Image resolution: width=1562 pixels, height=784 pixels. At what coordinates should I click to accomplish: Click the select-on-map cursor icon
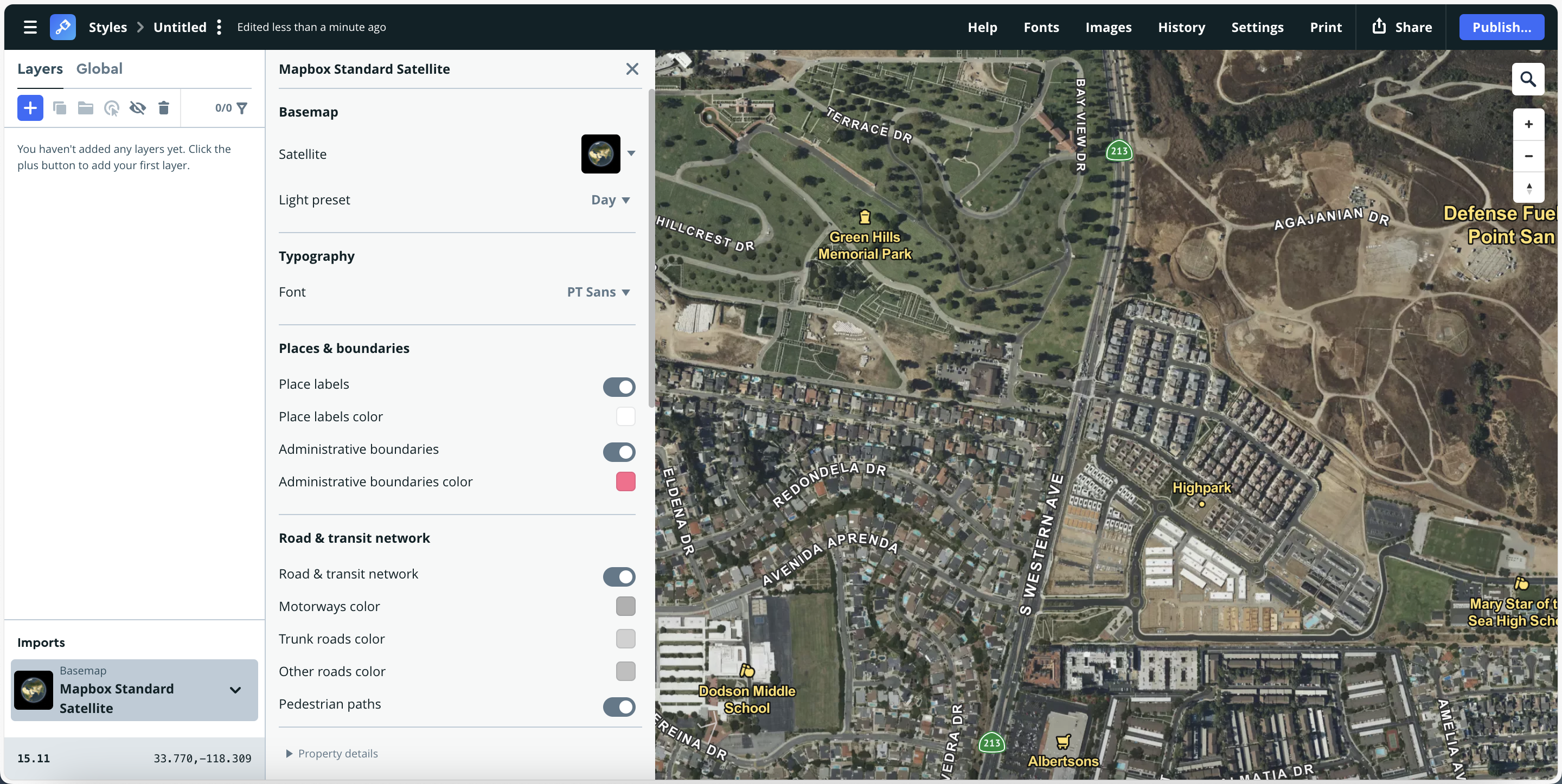click(x=112, y=108)
